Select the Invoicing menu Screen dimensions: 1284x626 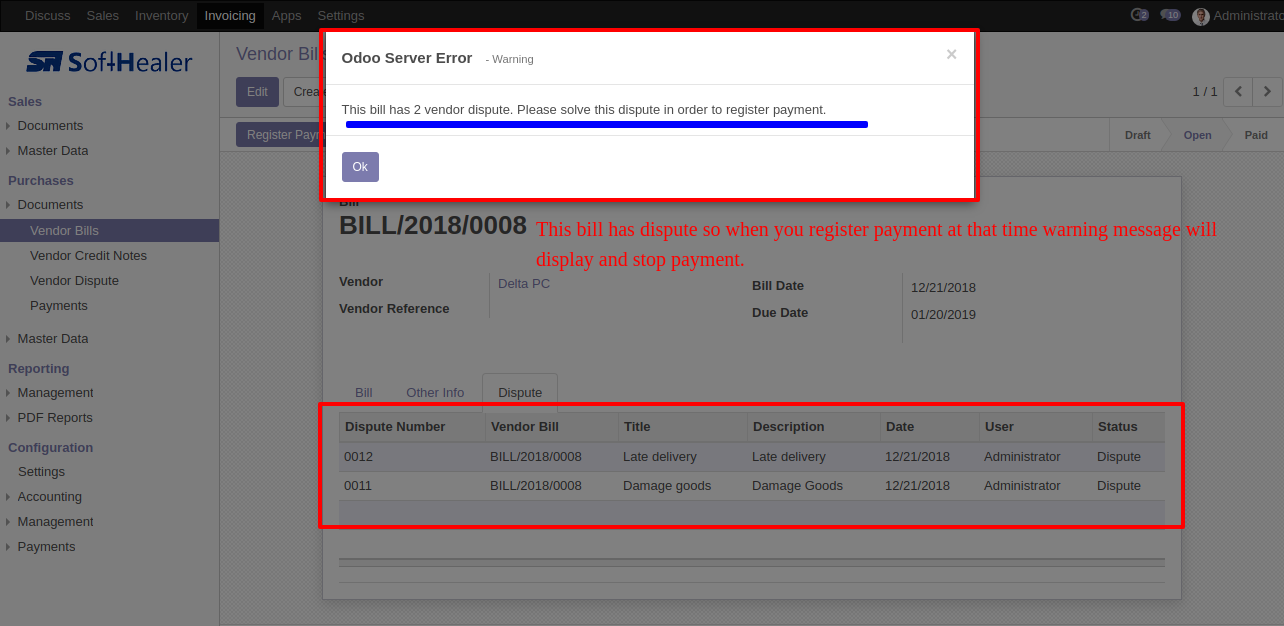[230, 15]
